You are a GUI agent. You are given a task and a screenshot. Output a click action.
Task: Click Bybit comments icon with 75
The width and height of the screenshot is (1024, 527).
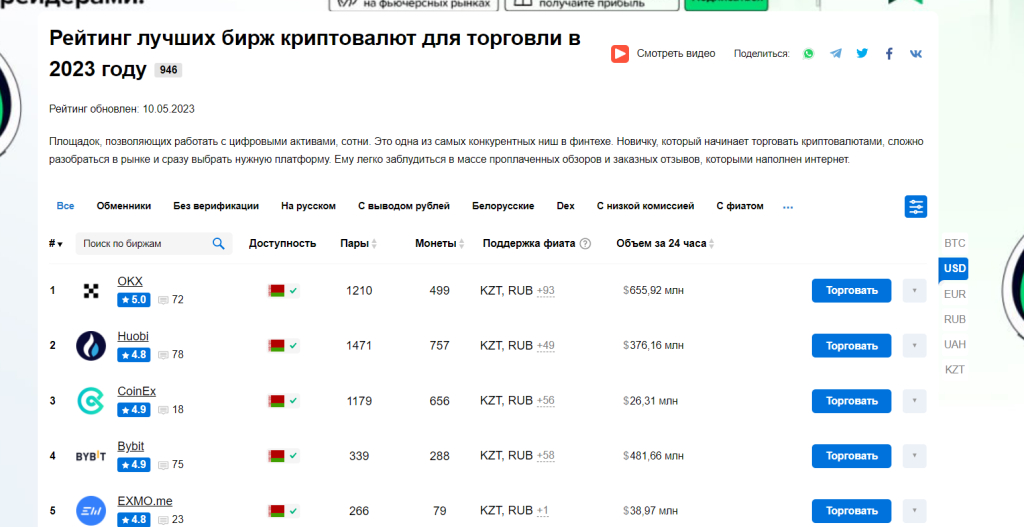click(163, 465)
